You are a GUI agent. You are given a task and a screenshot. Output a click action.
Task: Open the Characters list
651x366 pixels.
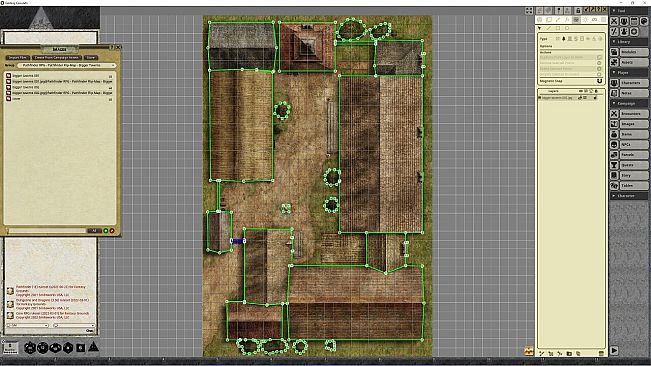click(x=634, y=83)
